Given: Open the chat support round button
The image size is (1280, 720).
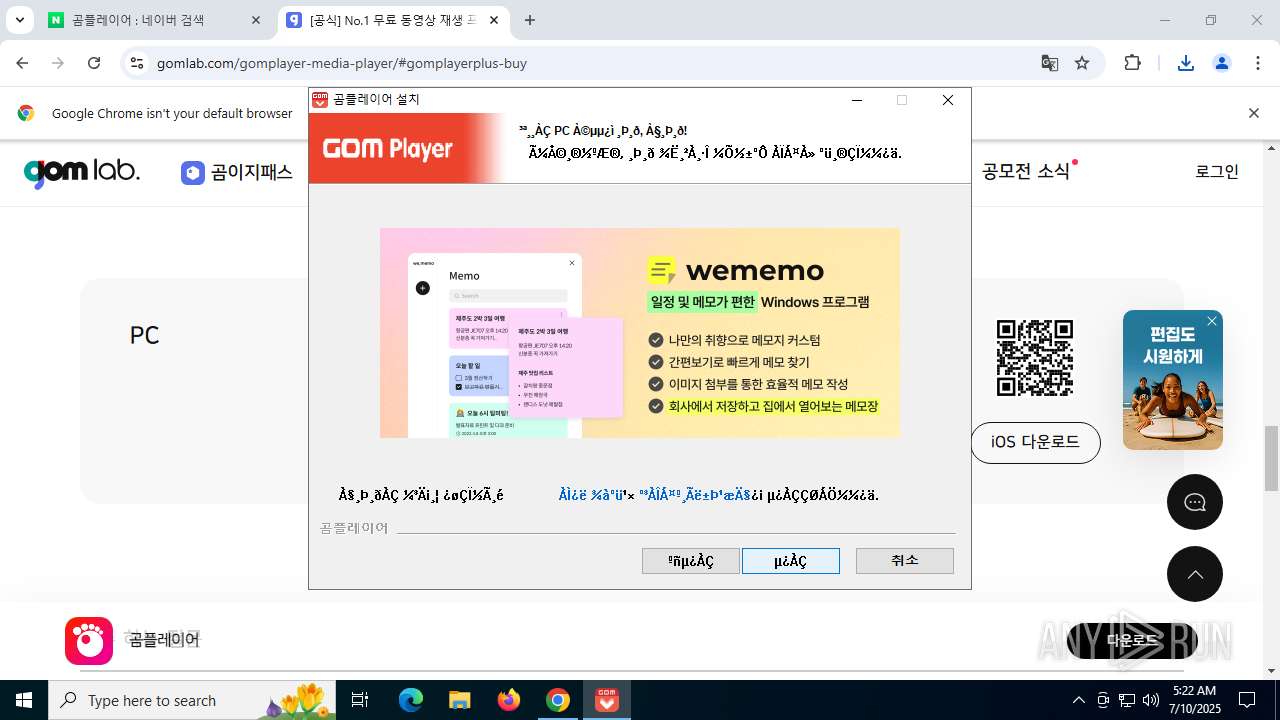Looking at the screenshot, I should 1195,502.
